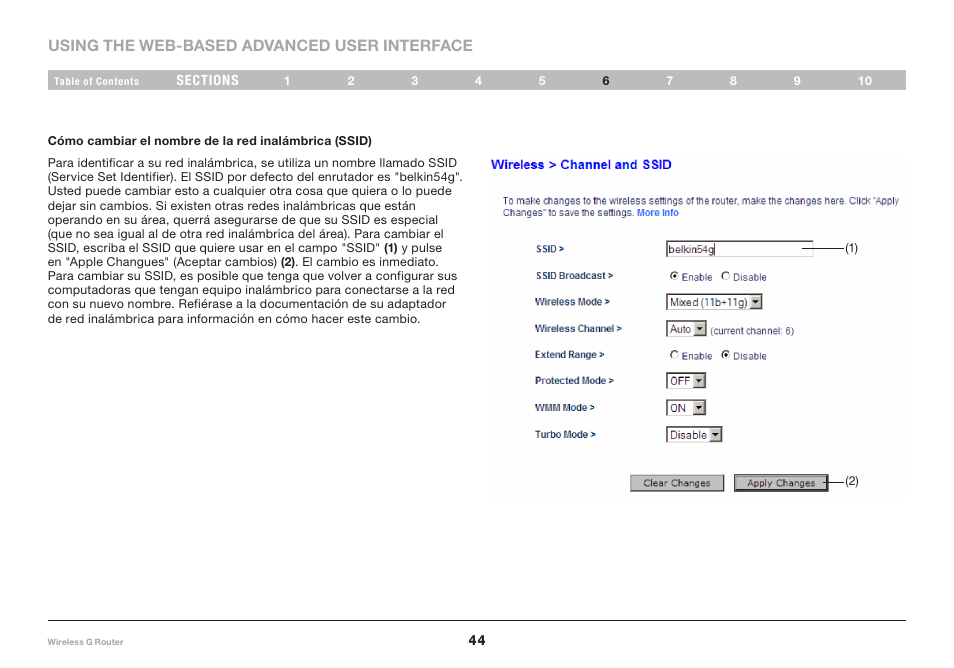954x668 pixels.
Task: Open the More Info link
Action: point(658,213)
